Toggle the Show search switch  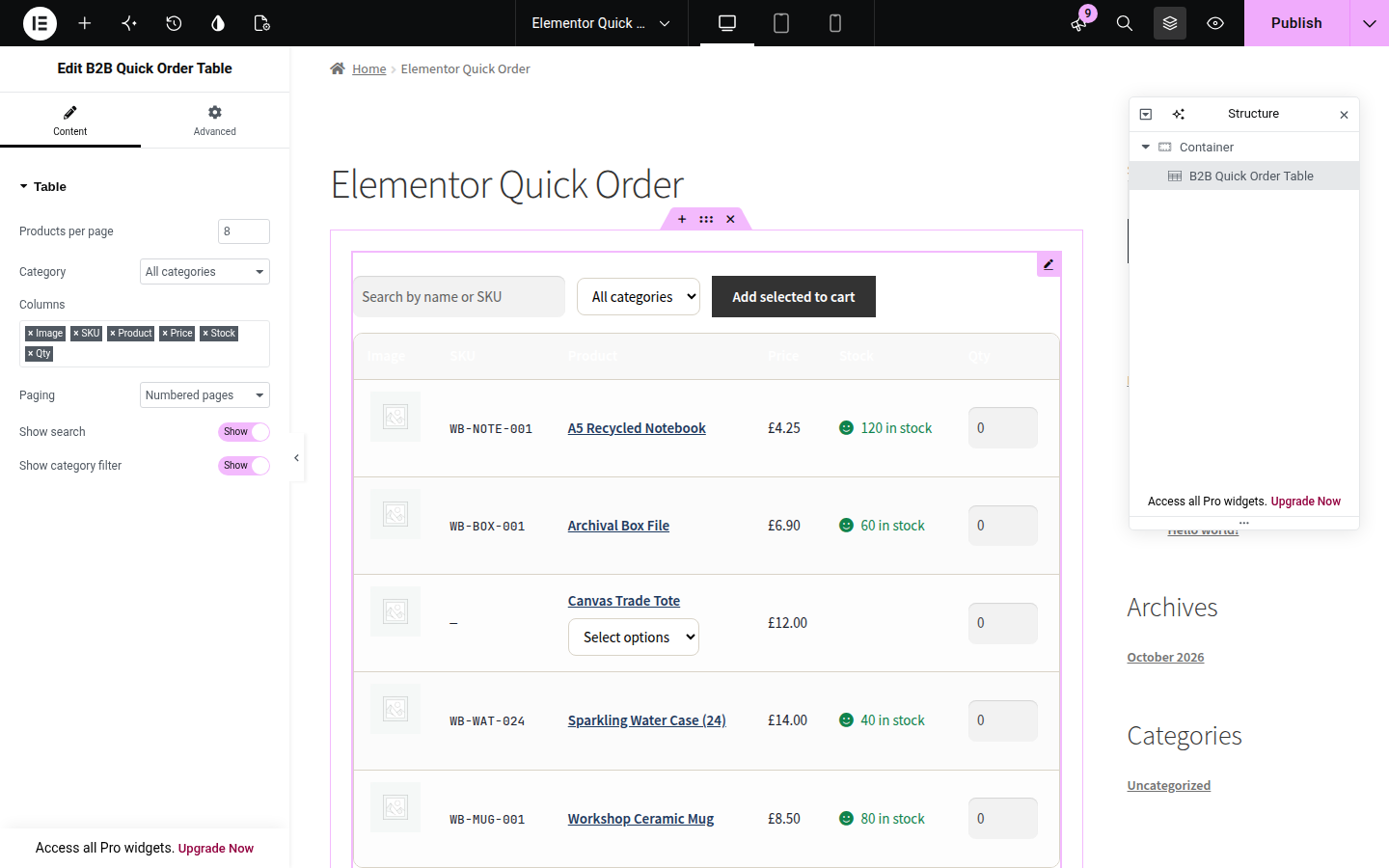244,432
